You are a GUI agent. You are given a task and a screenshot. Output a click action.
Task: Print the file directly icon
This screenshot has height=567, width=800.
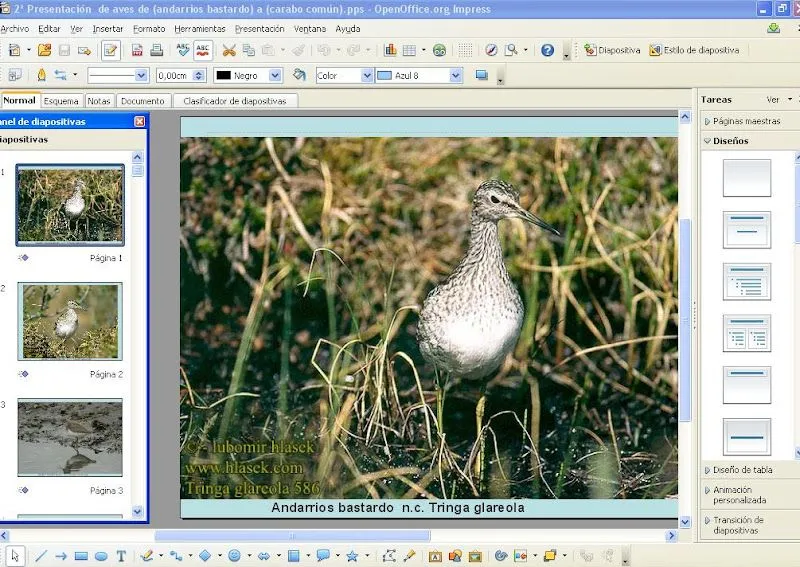(156, 50)
